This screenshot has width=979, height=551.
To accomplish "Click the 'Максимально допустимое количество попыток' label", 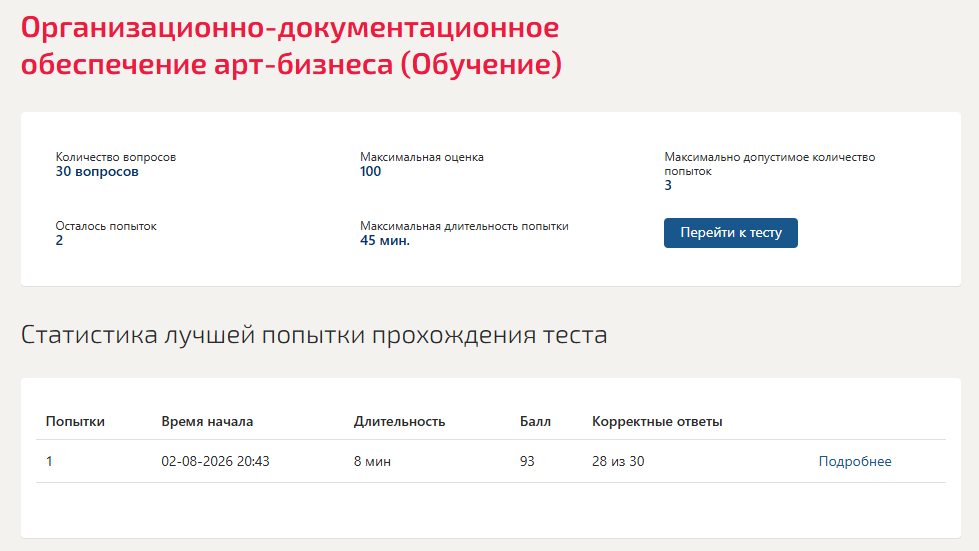I will (769, 163).
